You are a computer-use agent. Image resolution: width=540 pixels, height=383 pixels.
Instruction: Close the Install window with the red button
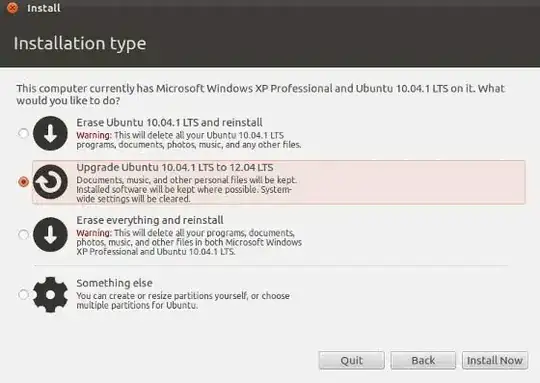12,8
